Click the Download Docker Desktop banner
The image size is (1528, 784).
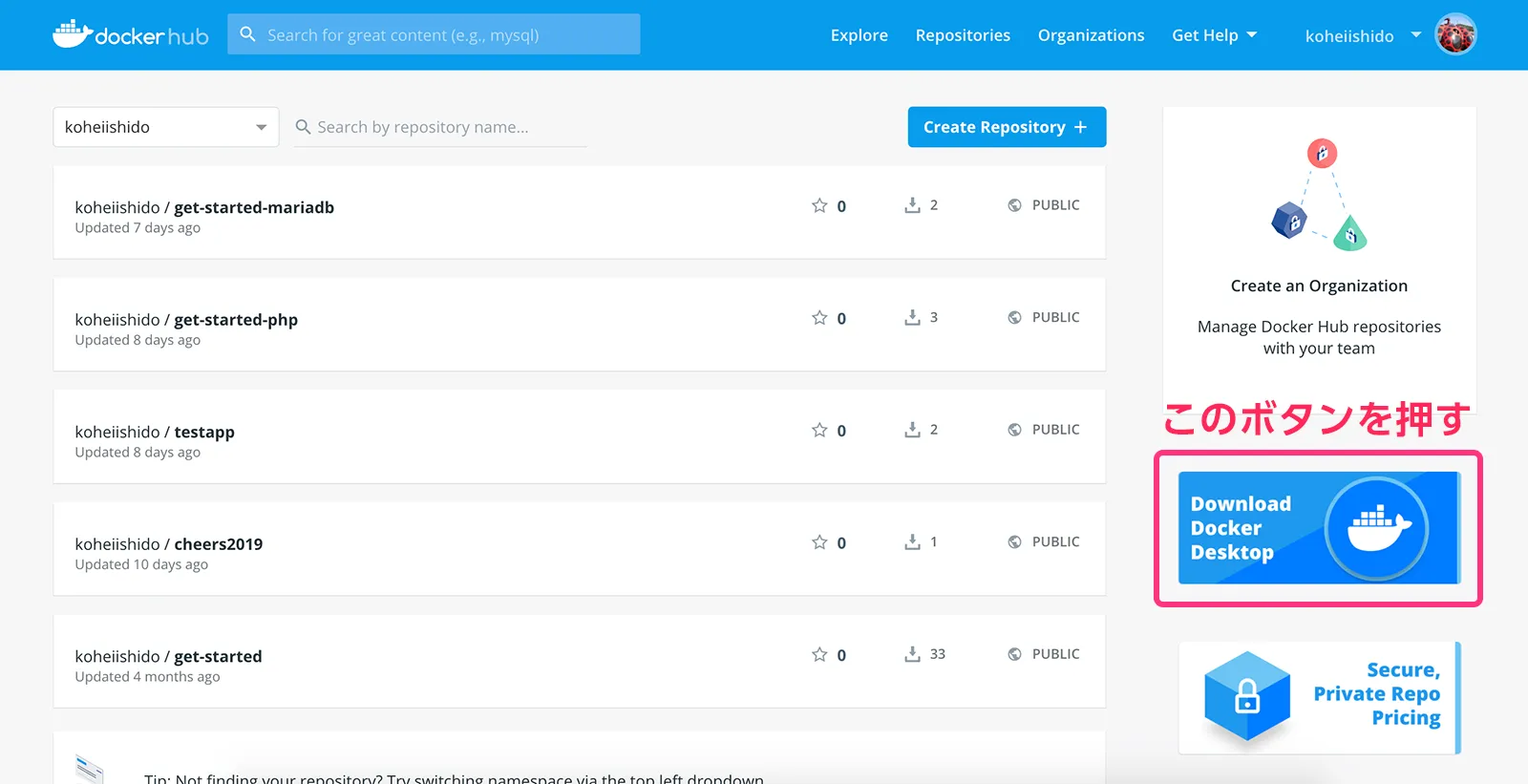point(1319,528)
